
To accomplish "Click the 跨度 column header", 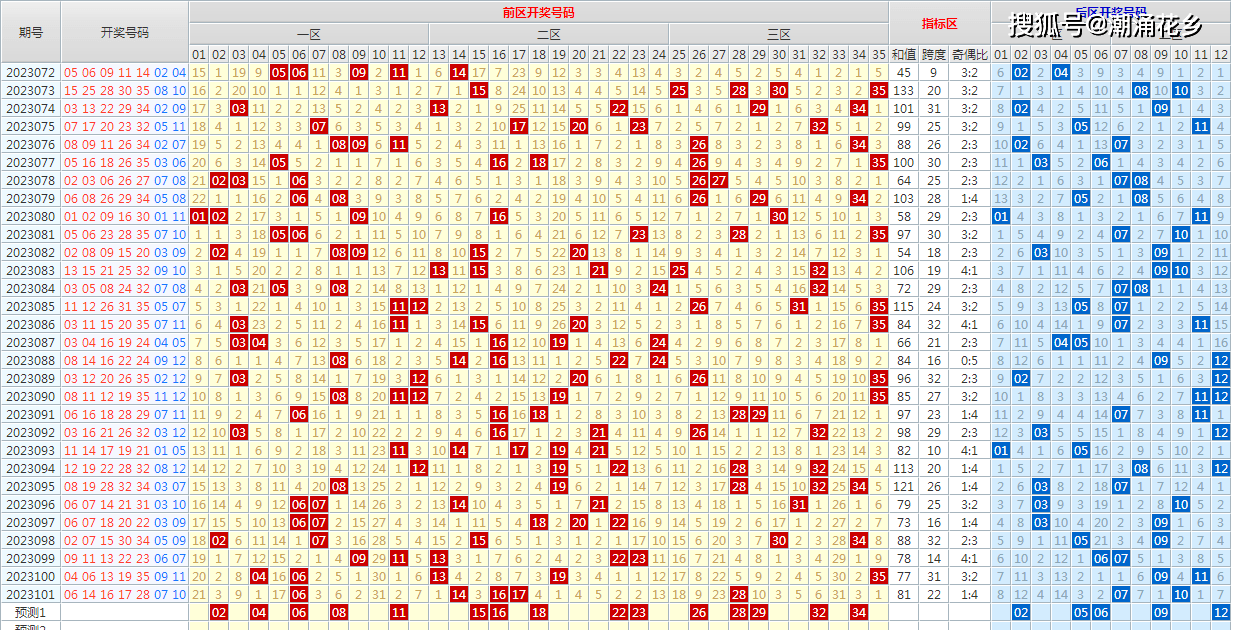I will 934,54.
